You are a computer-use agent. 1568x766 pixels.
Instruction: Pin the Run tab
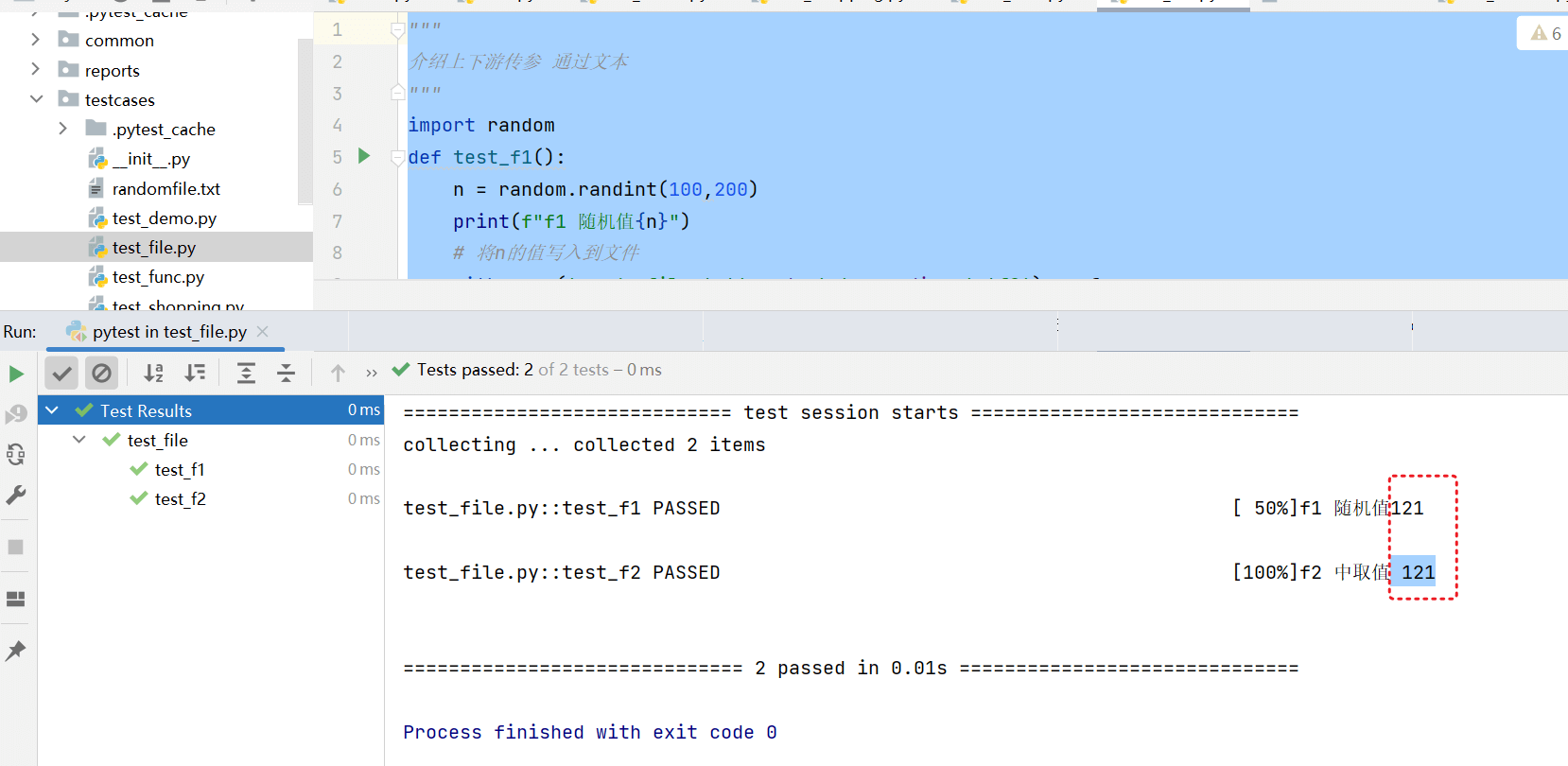pos(16,651)
